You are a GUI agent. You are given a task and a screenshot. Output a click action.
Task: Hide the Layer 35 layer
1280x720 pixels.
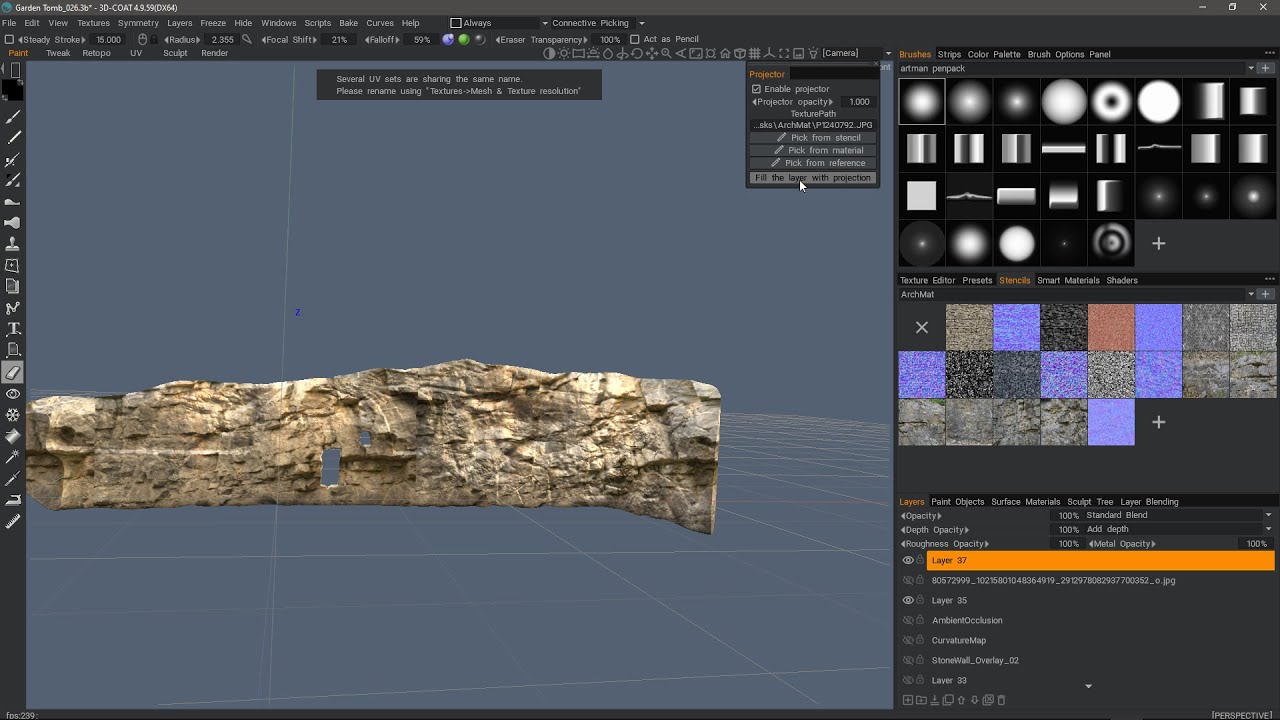[x=908, y=600]
